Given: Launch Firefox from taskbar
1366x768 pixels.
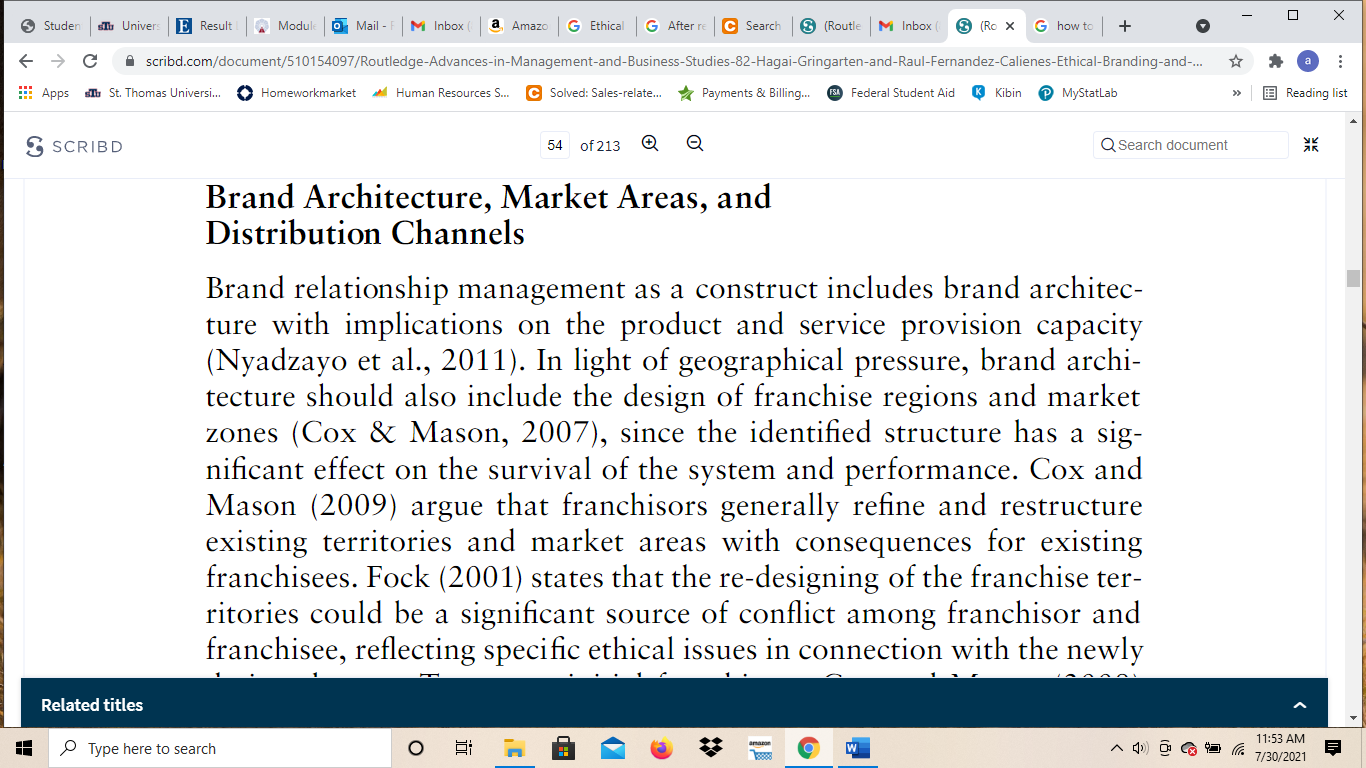Looking at the screenshot, I should point(661,748).
